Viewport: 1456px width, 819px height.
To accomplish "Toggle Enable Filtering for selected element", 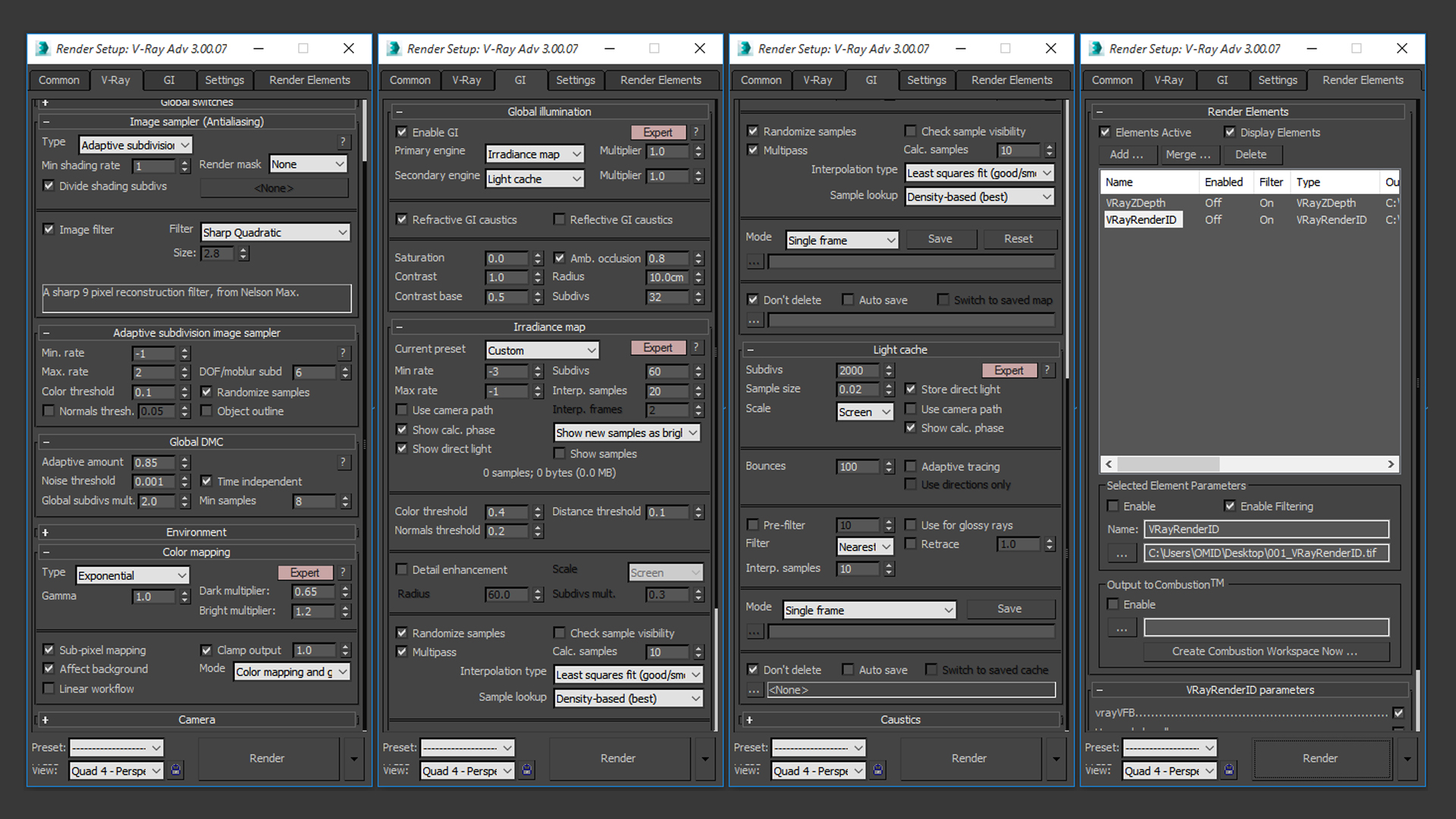I will point(1230,506).
